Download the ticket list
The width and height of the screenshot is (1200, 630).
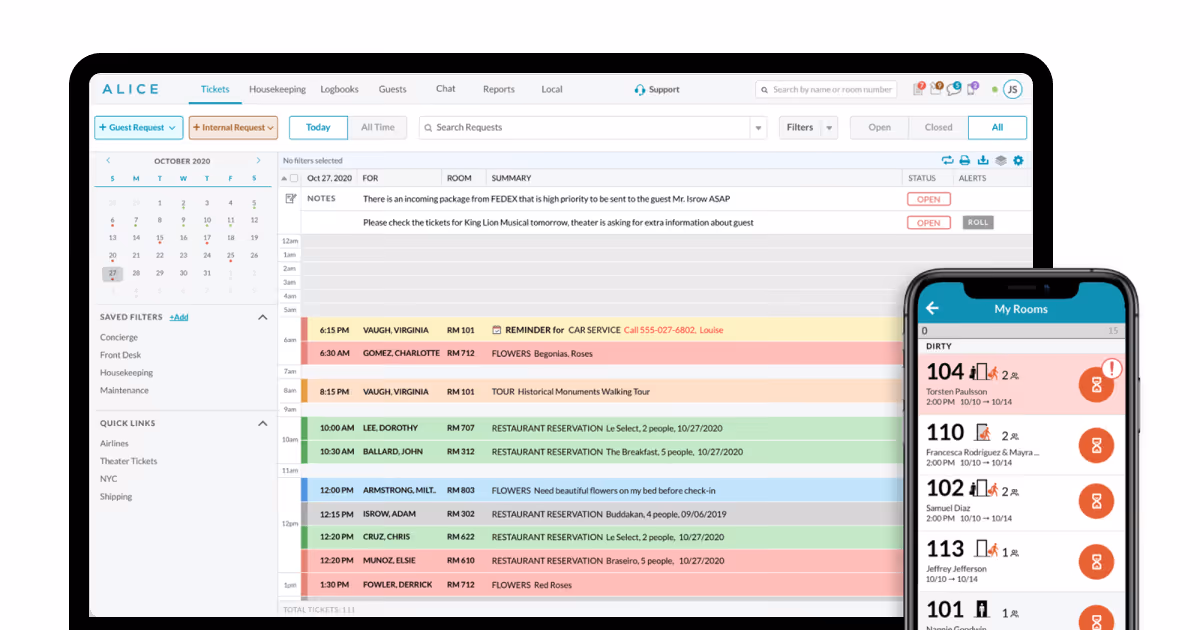(x=983, y=160)
